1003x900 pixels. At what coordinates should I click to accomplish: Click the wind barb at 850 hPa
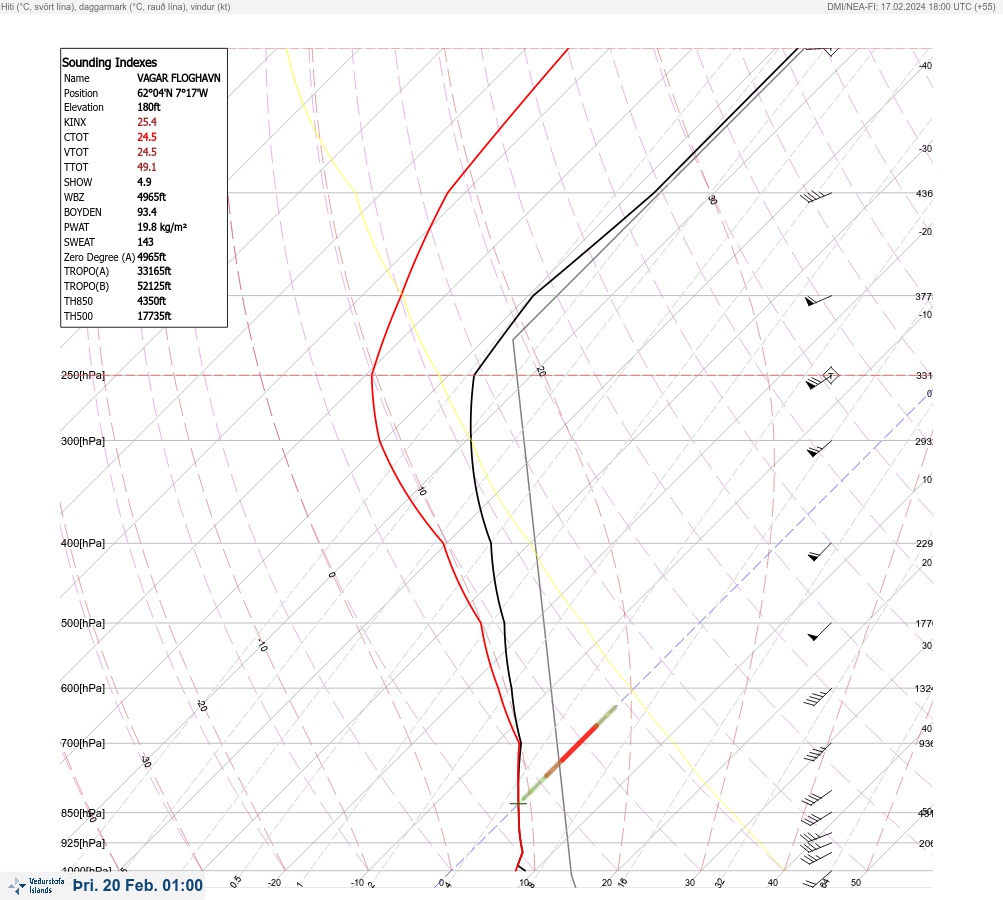816,819
